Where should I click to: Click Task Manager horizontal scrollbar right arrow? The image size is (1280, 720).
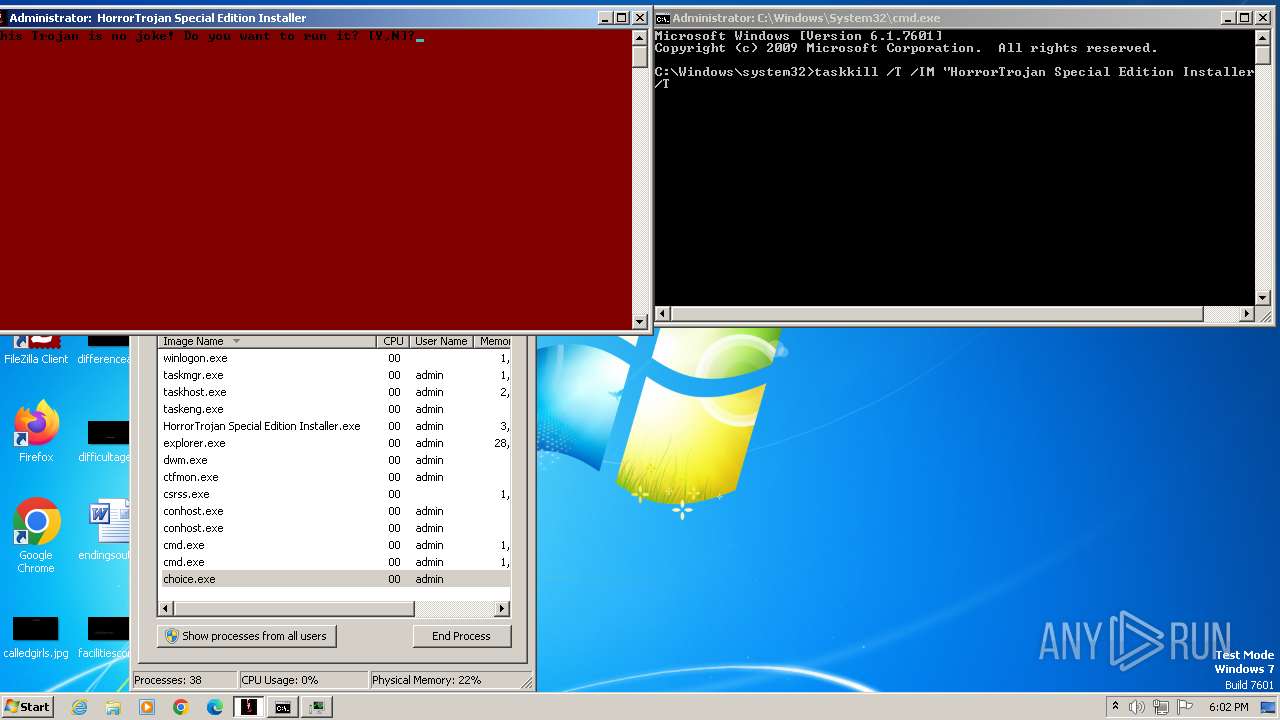[502, 609]
